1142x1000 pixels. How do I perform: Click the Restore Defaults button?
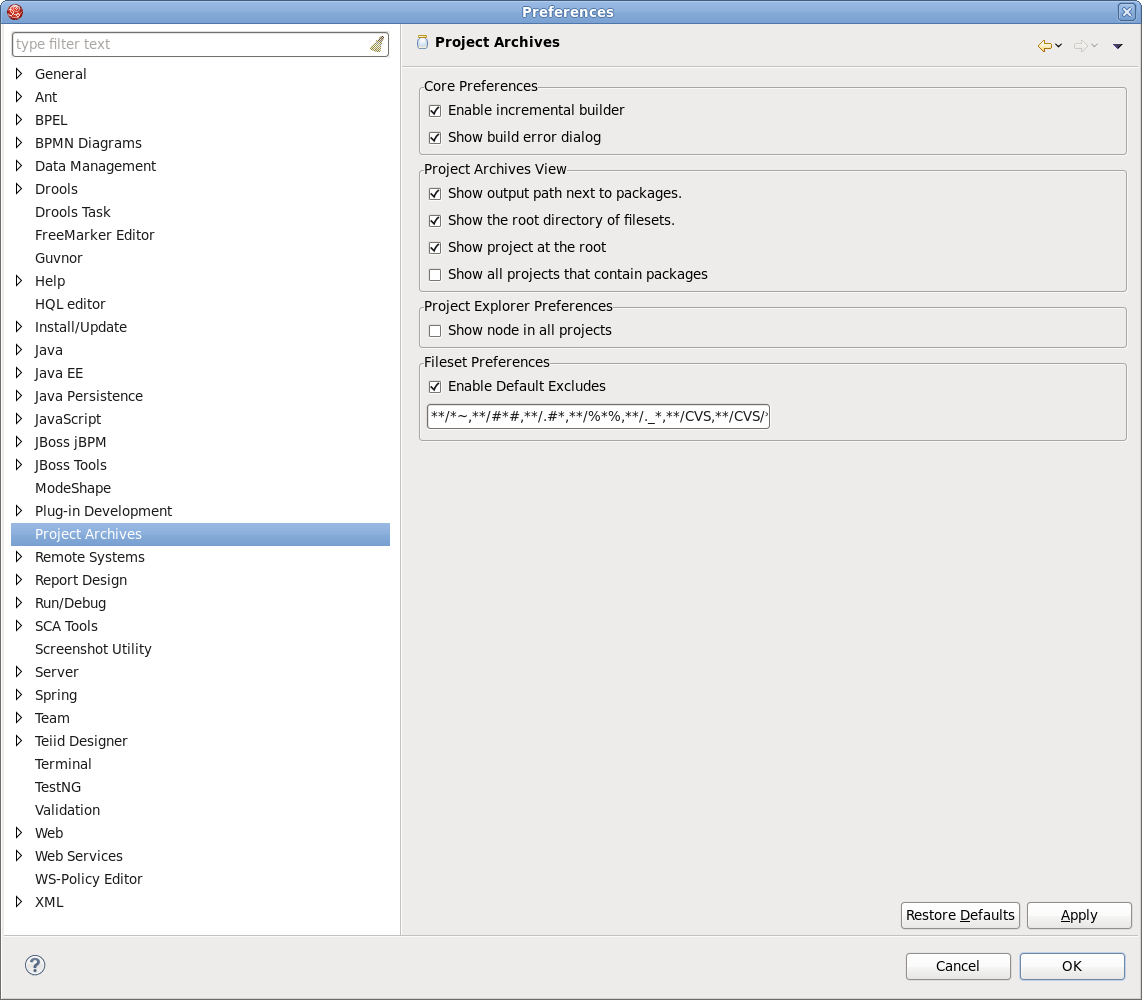[x=959, y=915]
